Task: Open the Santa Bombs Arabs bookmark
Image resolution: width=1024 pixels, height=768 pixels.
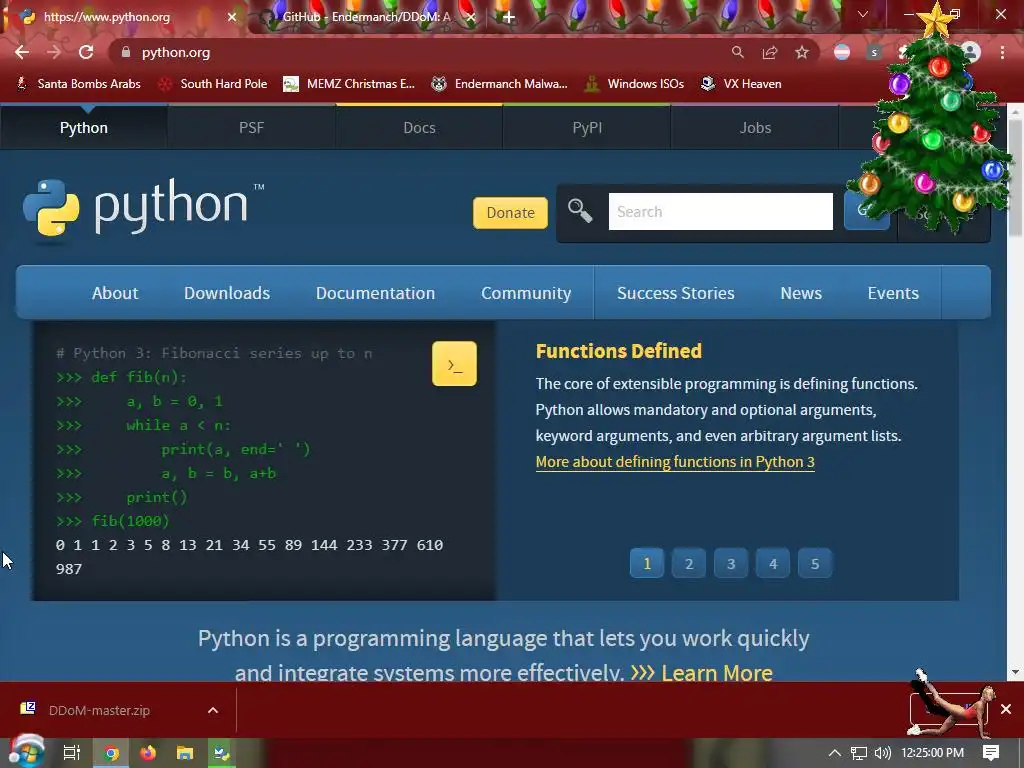Action: pos(78,84)
